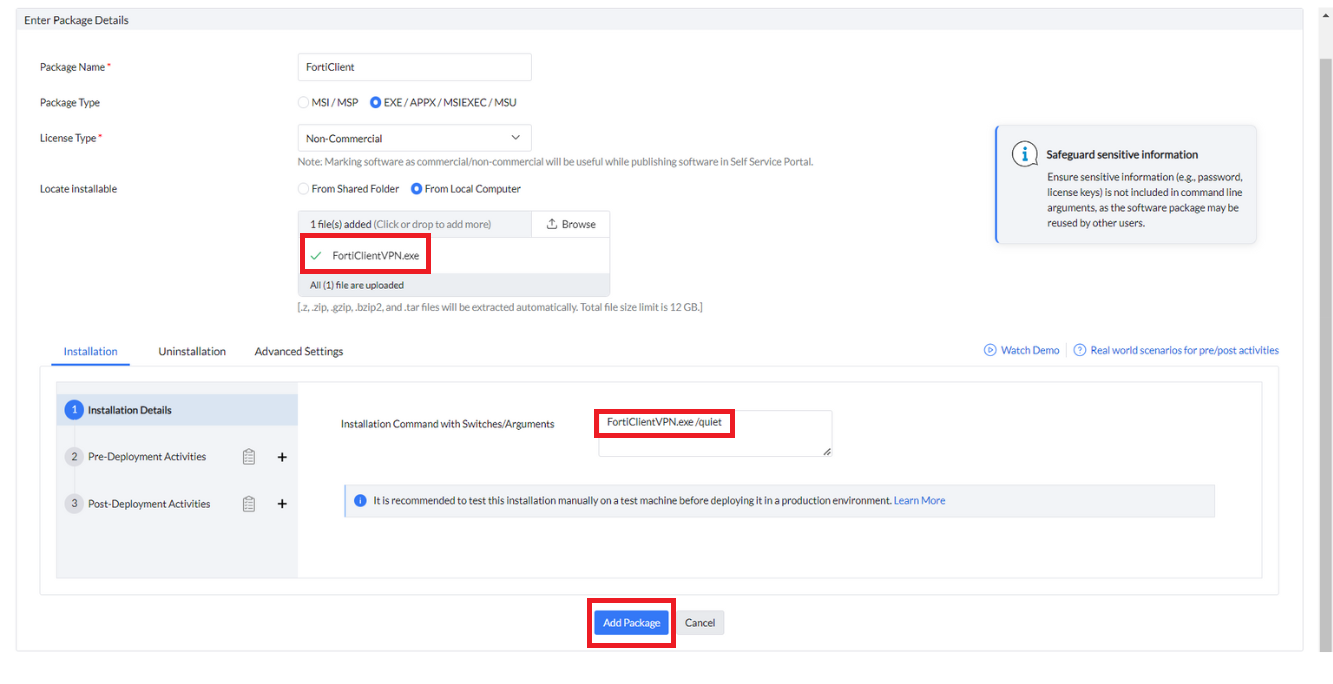The height and width of the screenshot is (684, 1333).
Task: Click the file drop area to add more
Action: point(414,224)
